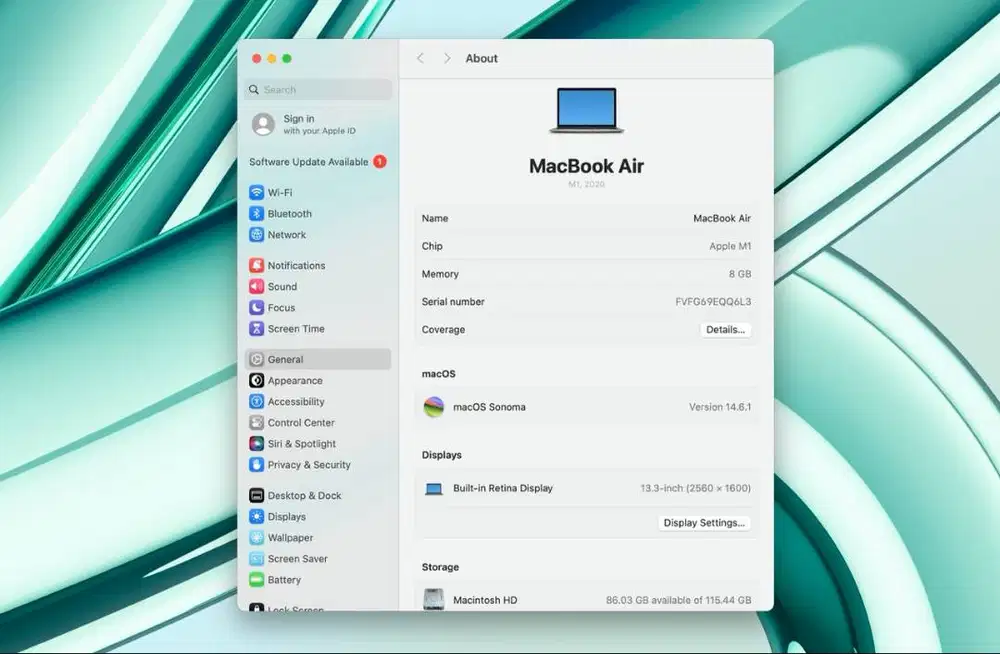Viewport: 1000px width, 654px height.
Task: Click the Serial number label
Action: click(453, 301)
